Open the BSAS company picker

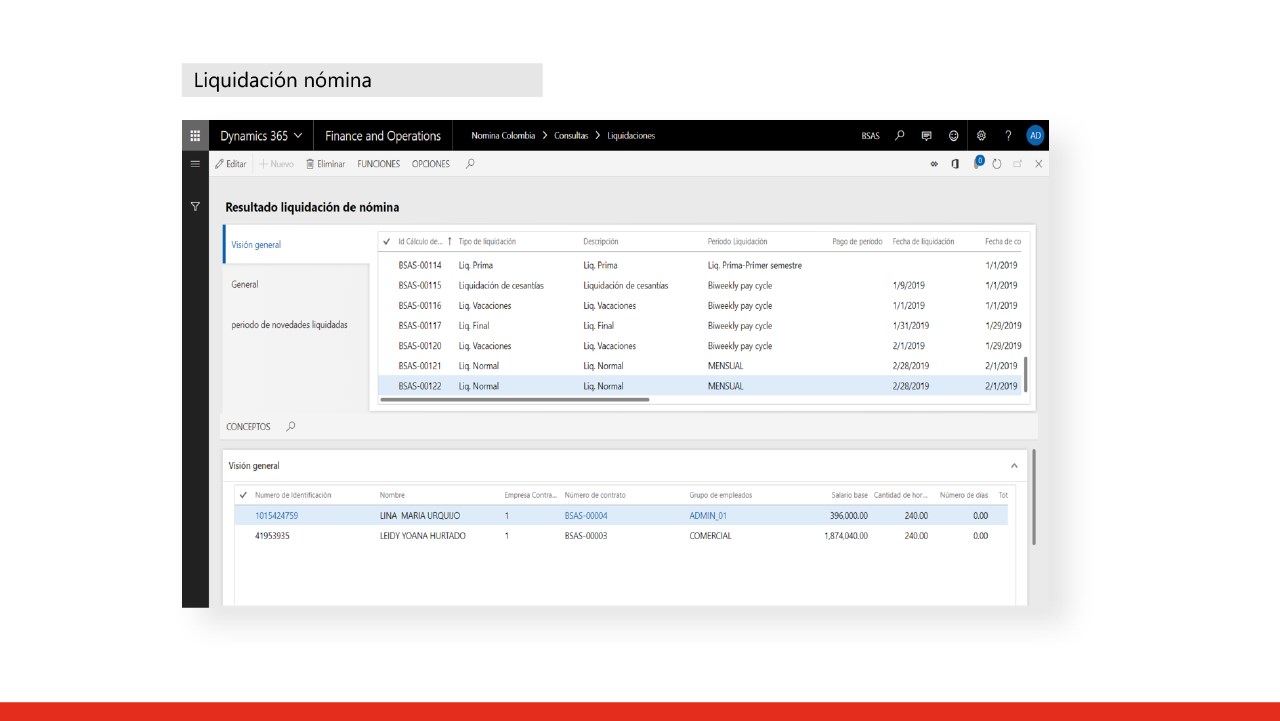coord(871,136)
